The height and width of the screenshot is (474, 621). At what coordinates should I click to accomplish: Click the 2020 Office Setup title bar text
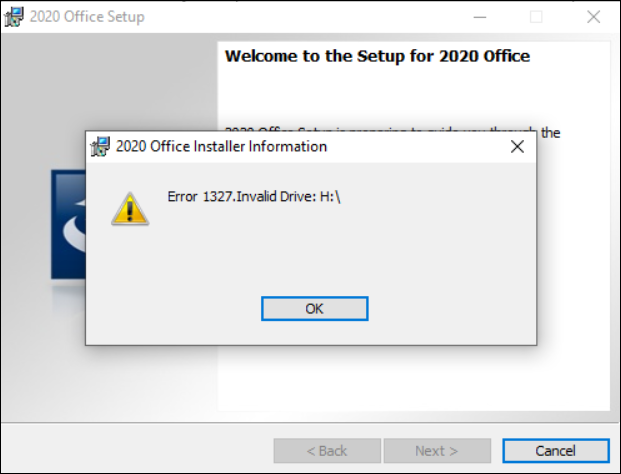pyautogui.click(x=87, y=17)
